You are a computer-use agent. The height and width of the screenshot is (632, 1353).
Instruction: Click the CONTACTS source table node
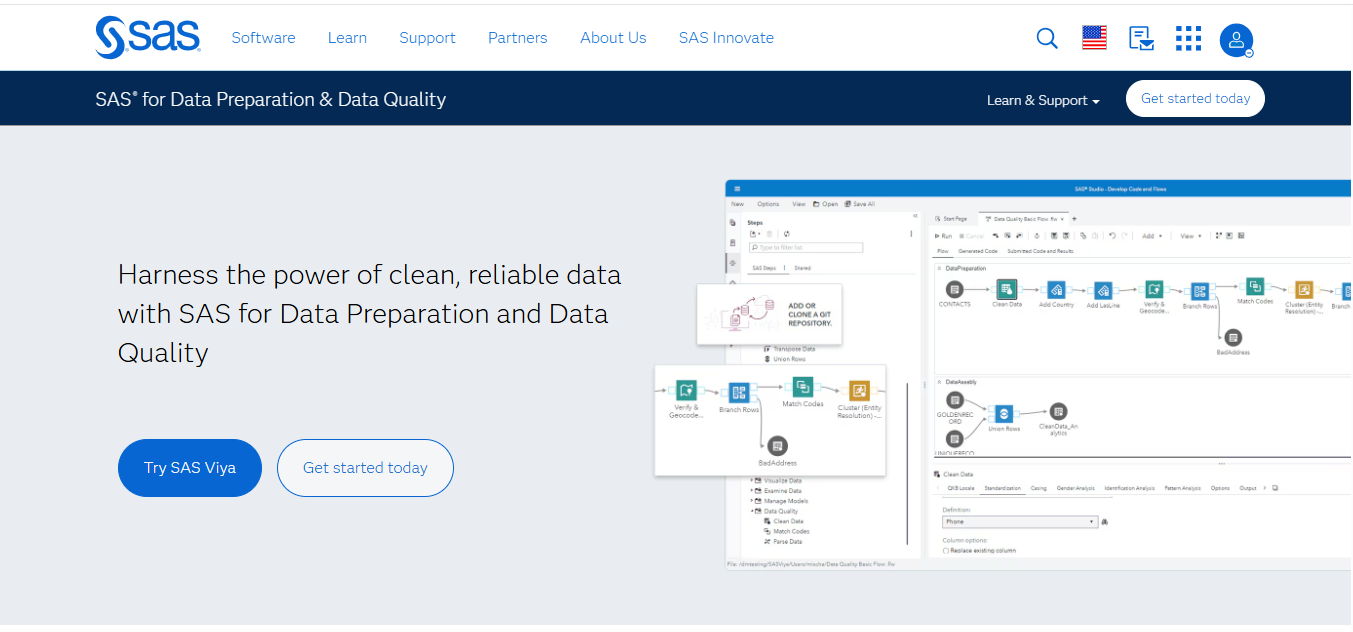coord(954,288)
